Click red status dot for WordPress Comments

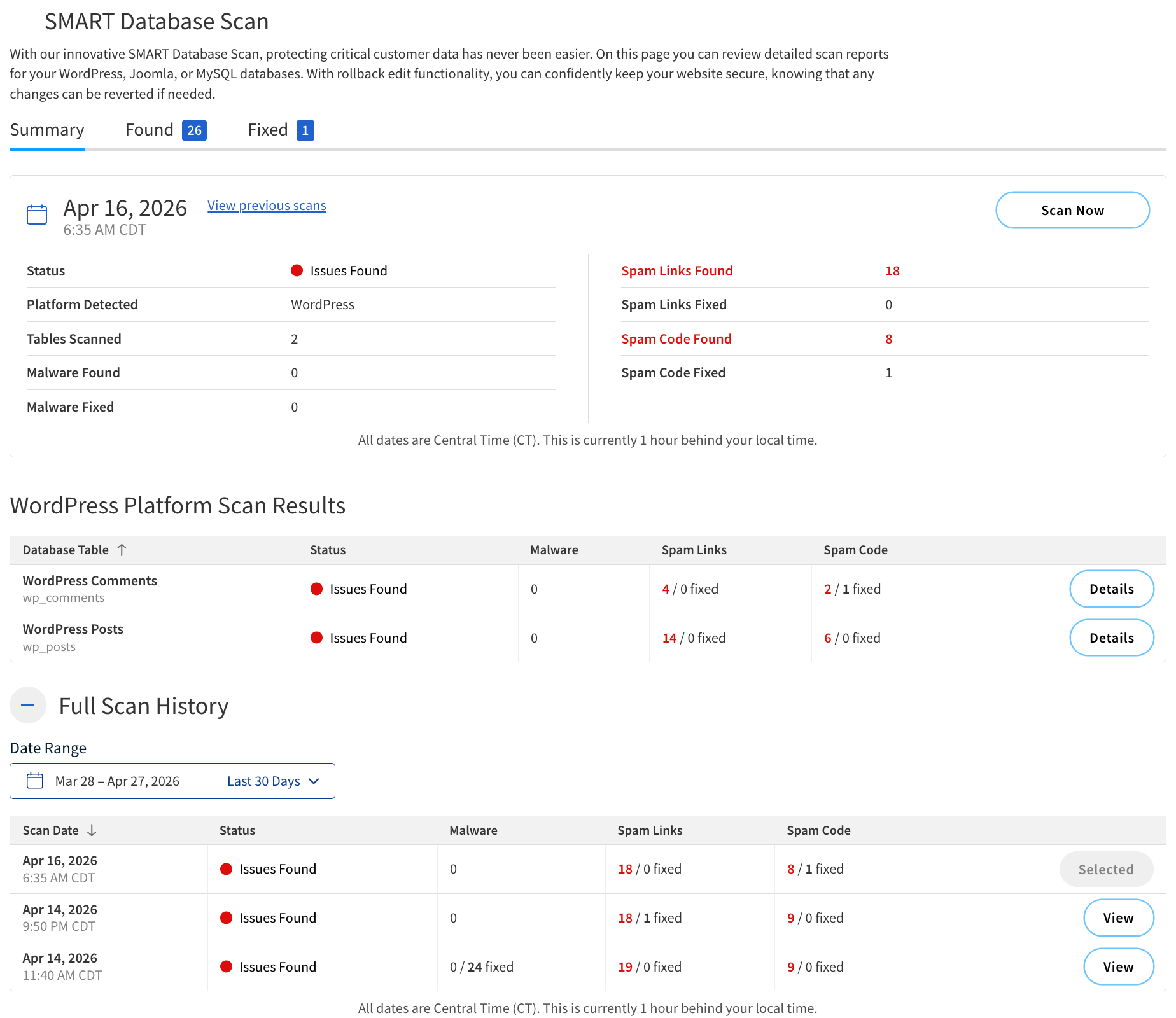[x=316, y=589]
